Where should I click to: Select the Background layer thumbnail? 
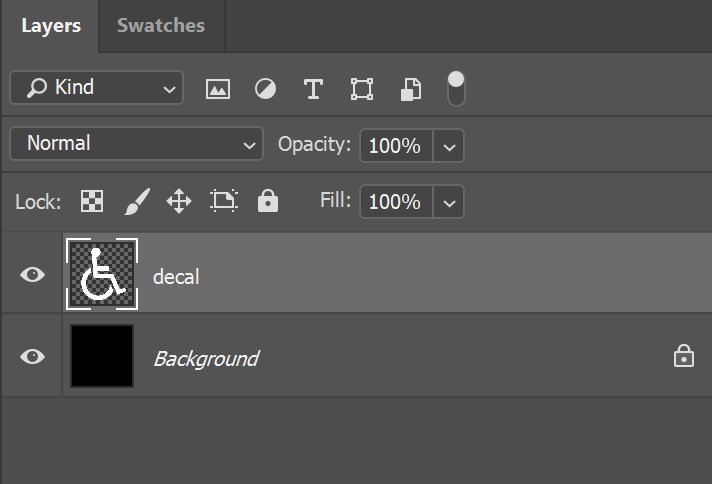point(102,356)
